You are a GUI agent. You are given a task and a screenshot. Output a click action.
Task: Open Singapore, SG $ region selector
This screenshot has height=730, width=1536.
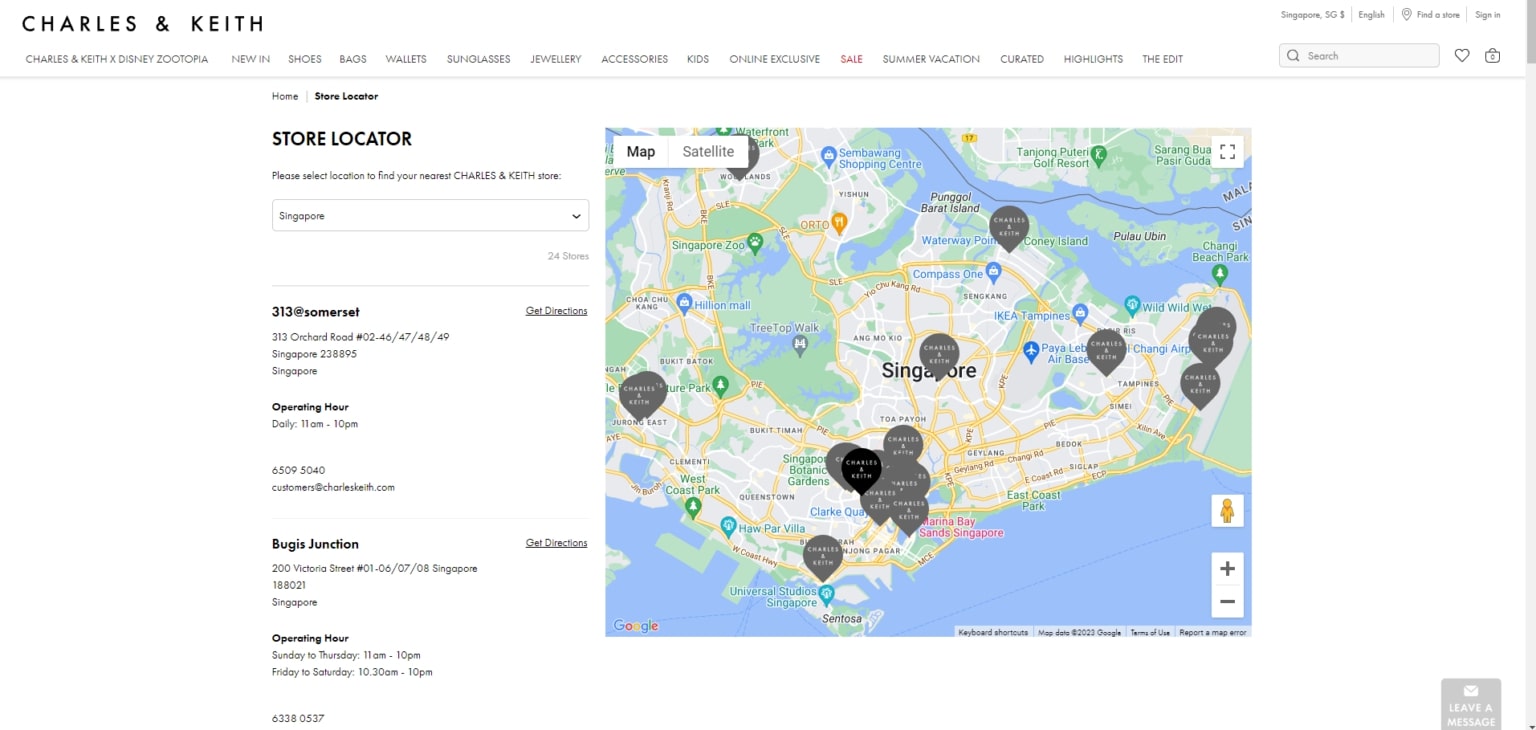point(1313,15)
